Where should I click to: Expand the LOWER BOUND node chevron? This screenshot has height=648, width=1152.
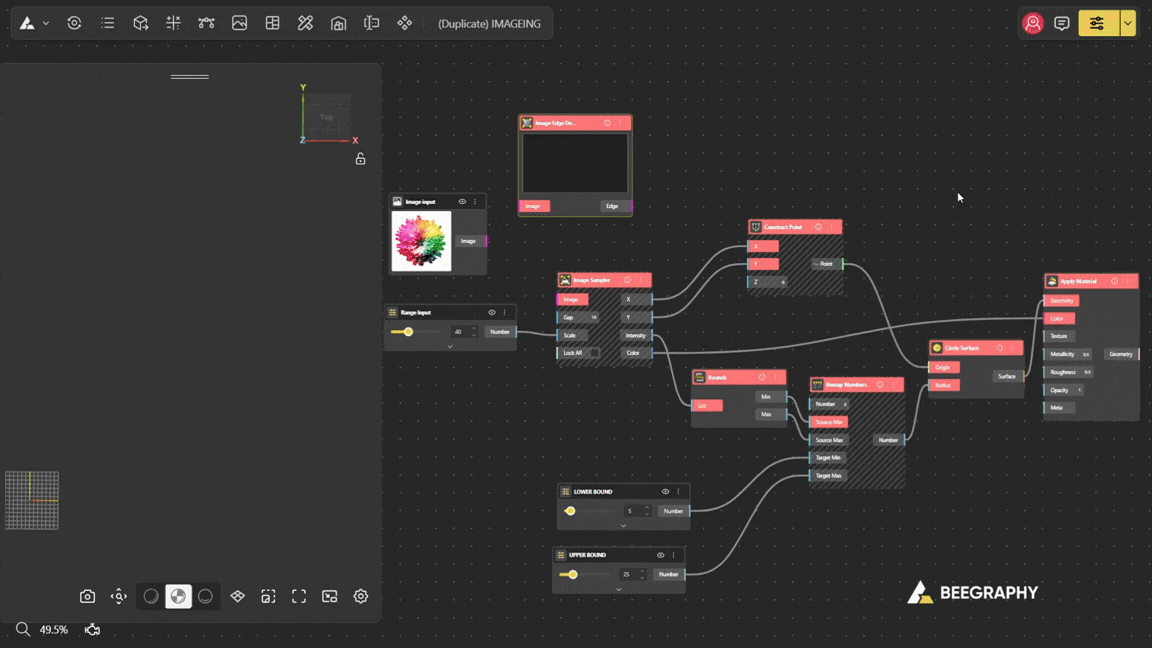click(x=624, y=525)
